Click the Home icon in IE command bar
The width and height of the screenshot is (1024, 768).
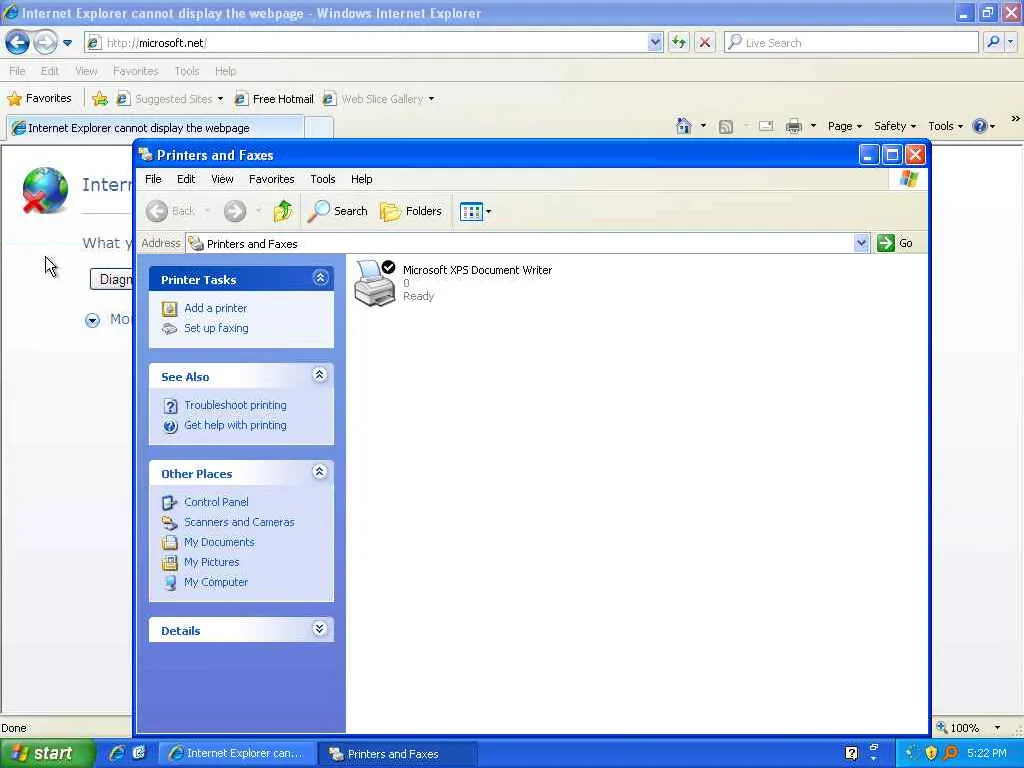click(x=684, y=125)
